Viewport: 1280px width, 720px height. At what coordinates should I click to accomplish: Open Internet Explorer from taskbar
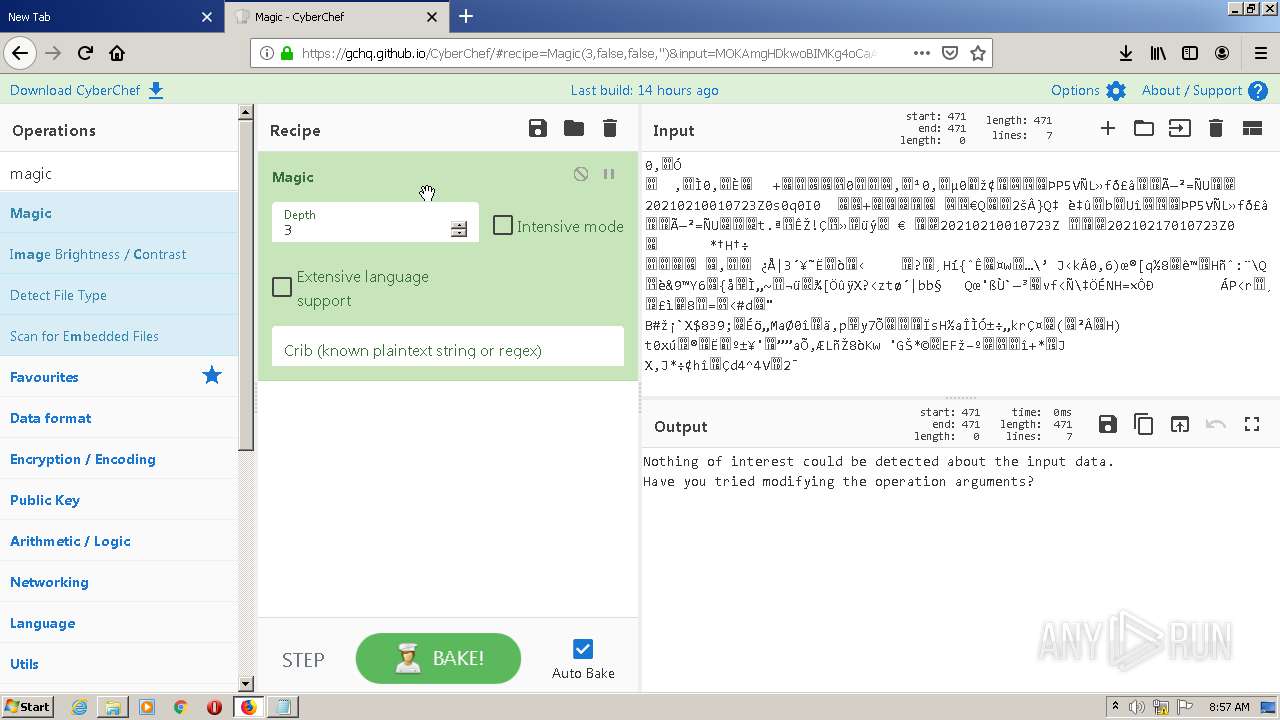79,707
